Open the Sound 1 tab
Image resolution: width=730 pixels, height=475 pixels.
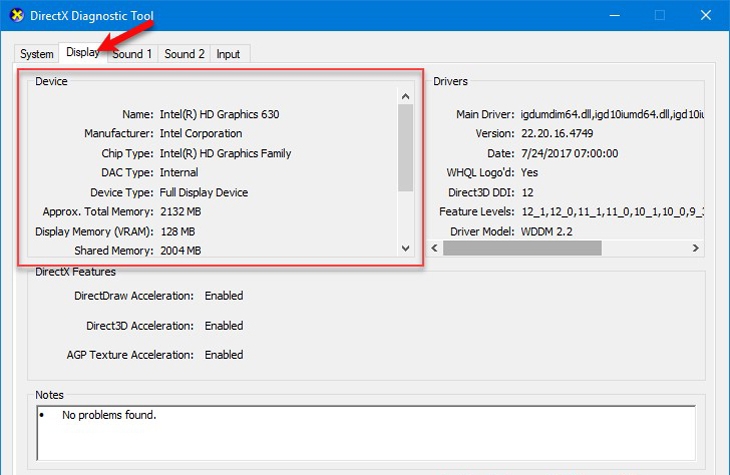[132, 54]
